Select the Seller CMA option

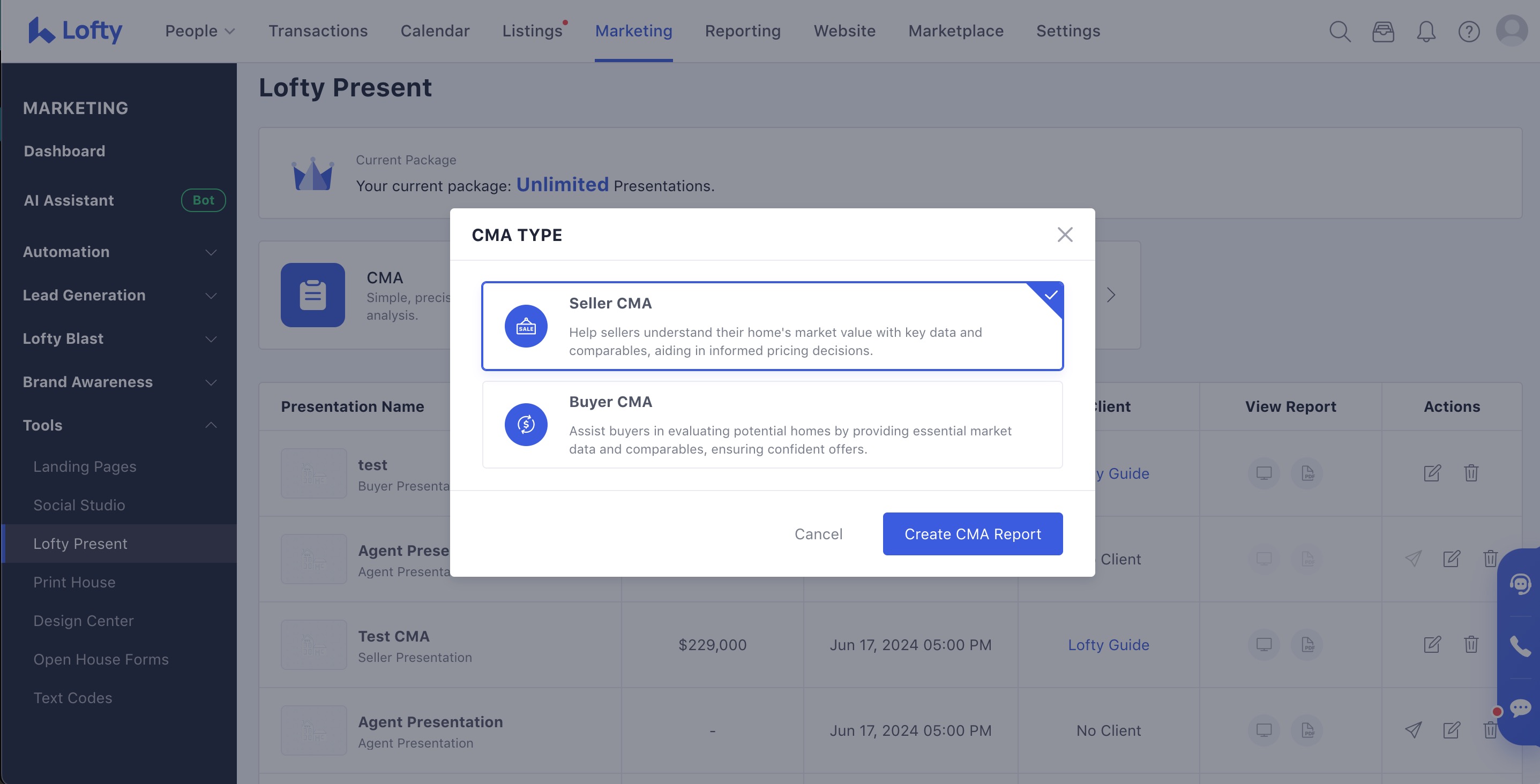pos(772,326)
